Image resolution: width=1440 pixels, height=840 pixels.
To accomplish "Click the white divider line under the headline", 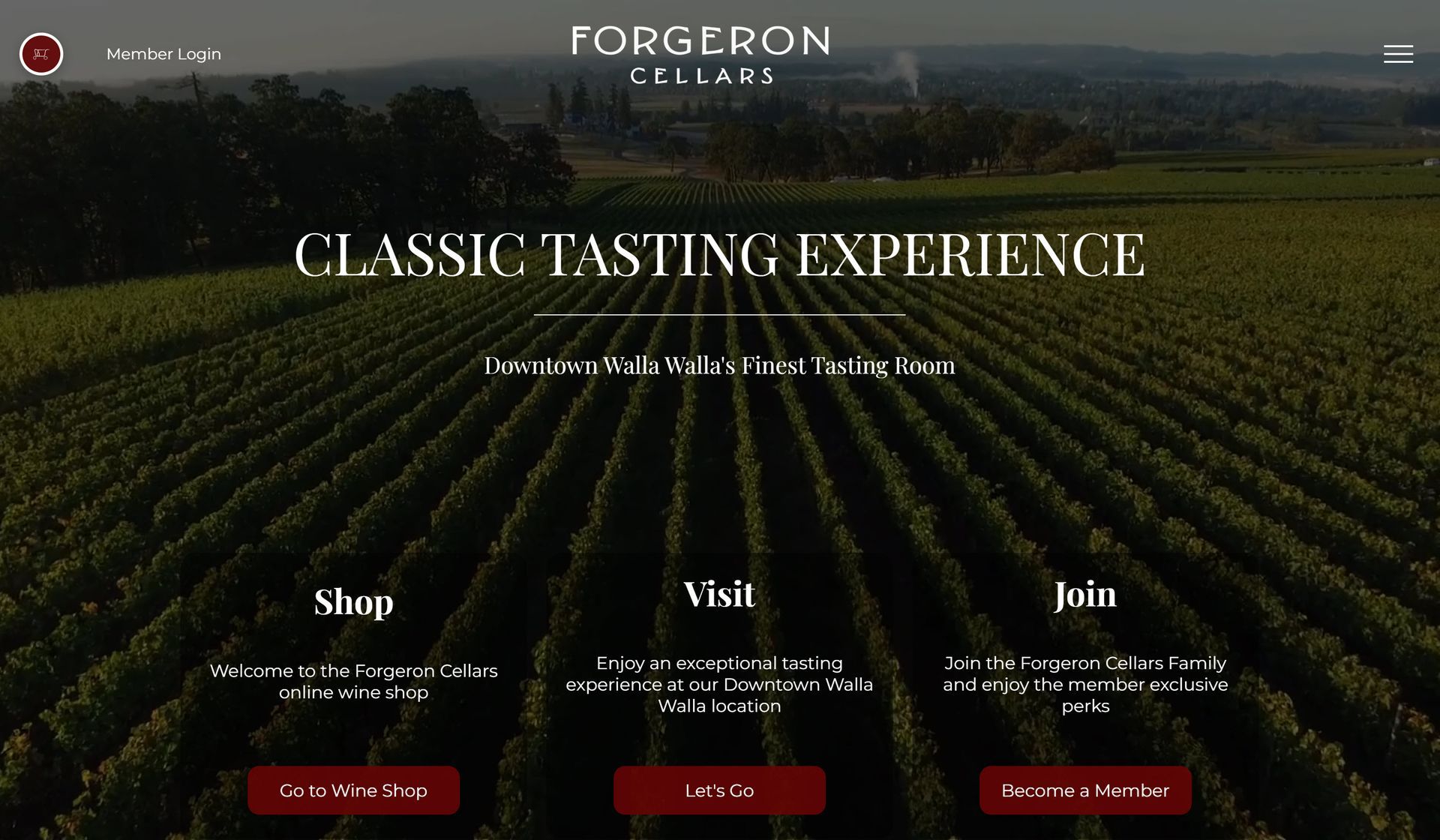I will coord(719,315).
